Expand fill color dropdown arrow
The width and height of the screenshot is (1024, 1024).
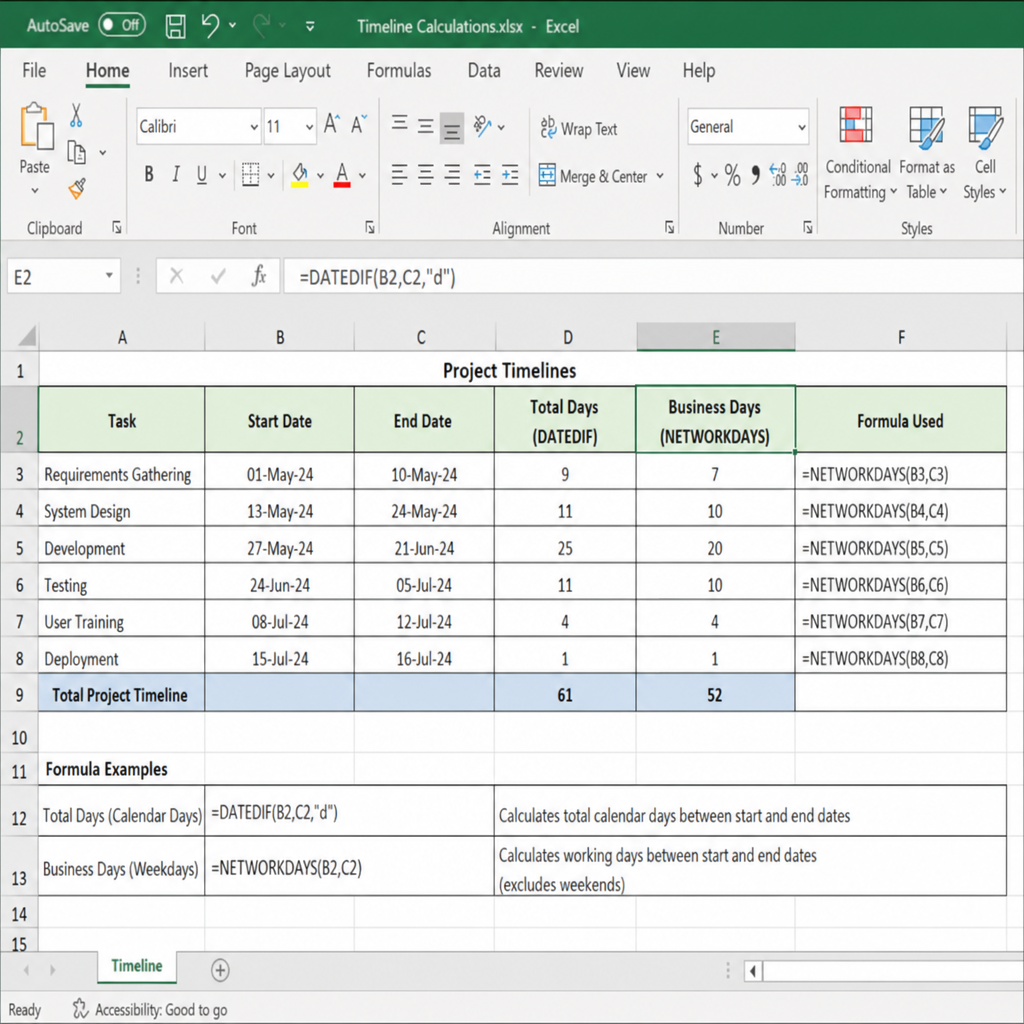tap(320, 176)
